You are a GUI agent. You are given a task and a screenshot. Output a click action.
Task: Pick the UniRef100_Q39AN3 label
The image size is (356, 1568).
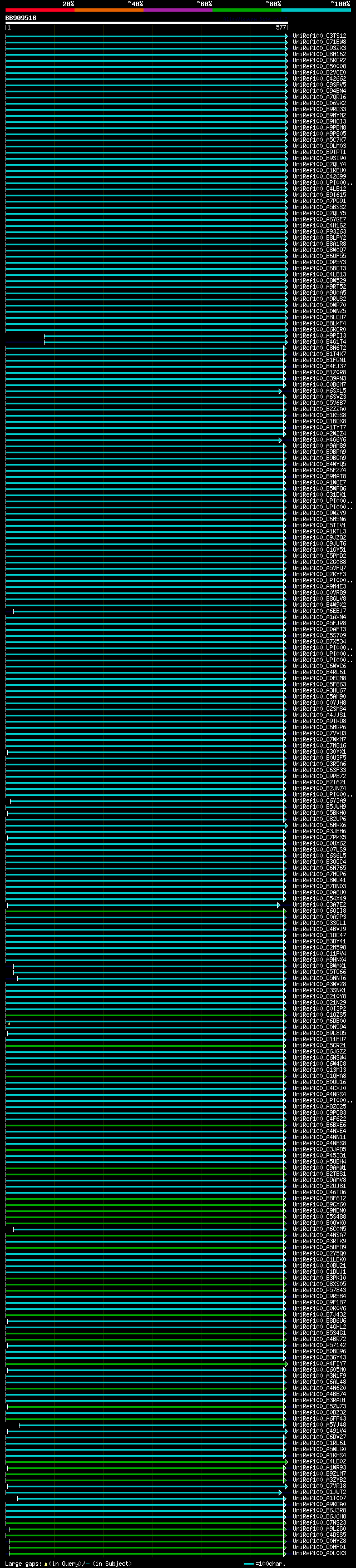[319, 379]
